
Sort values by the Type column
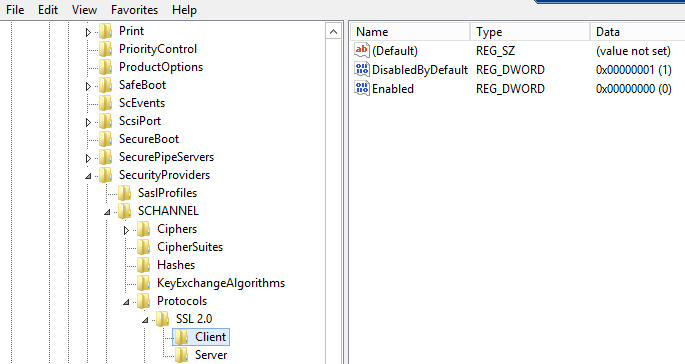530,32
